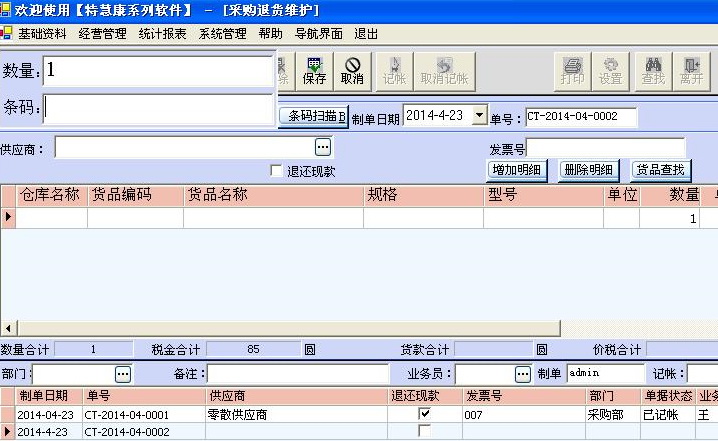Click the quantity cell showing 1 in detail row
The image size is (718, 441).
pos(669,218)
